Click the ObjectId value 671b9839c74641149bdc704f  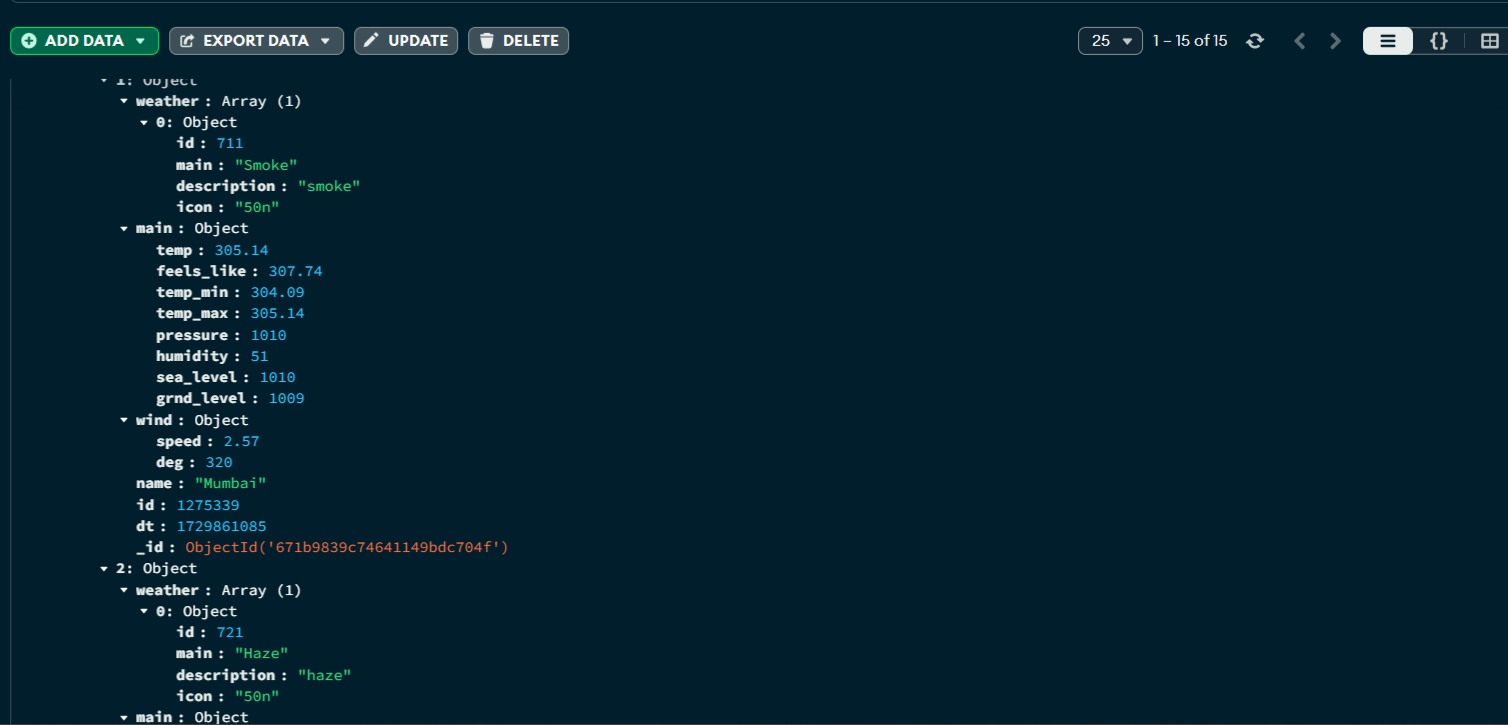click(347, 547)
